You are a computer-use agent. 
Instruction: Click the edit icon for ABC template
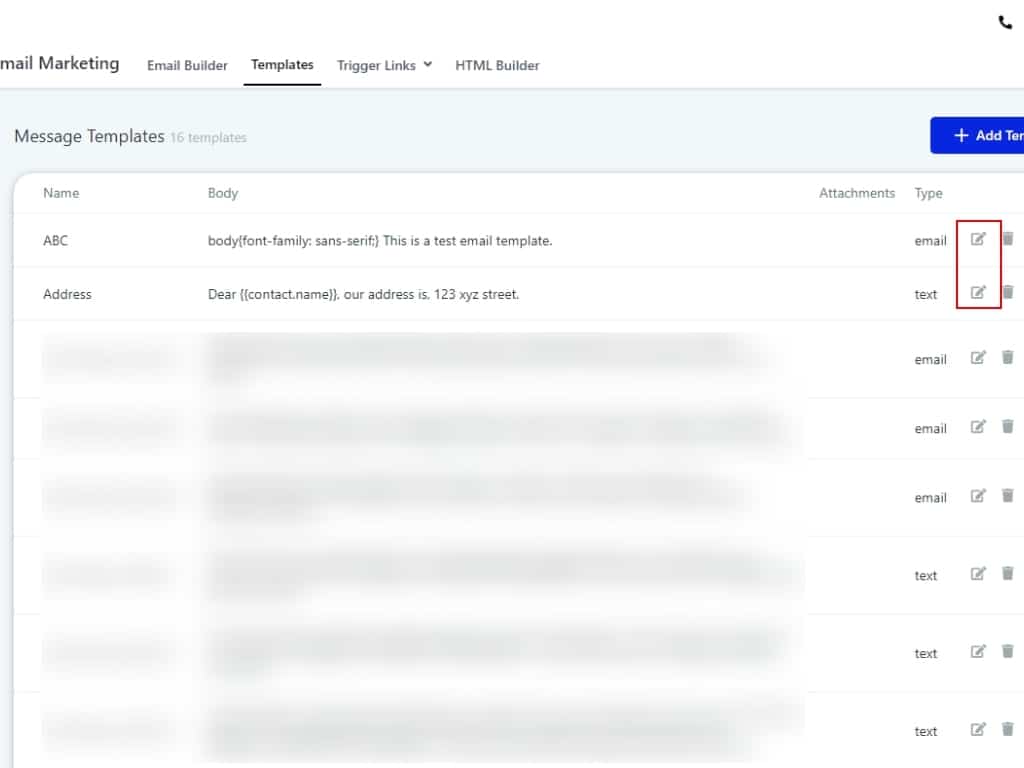[978, 239]
